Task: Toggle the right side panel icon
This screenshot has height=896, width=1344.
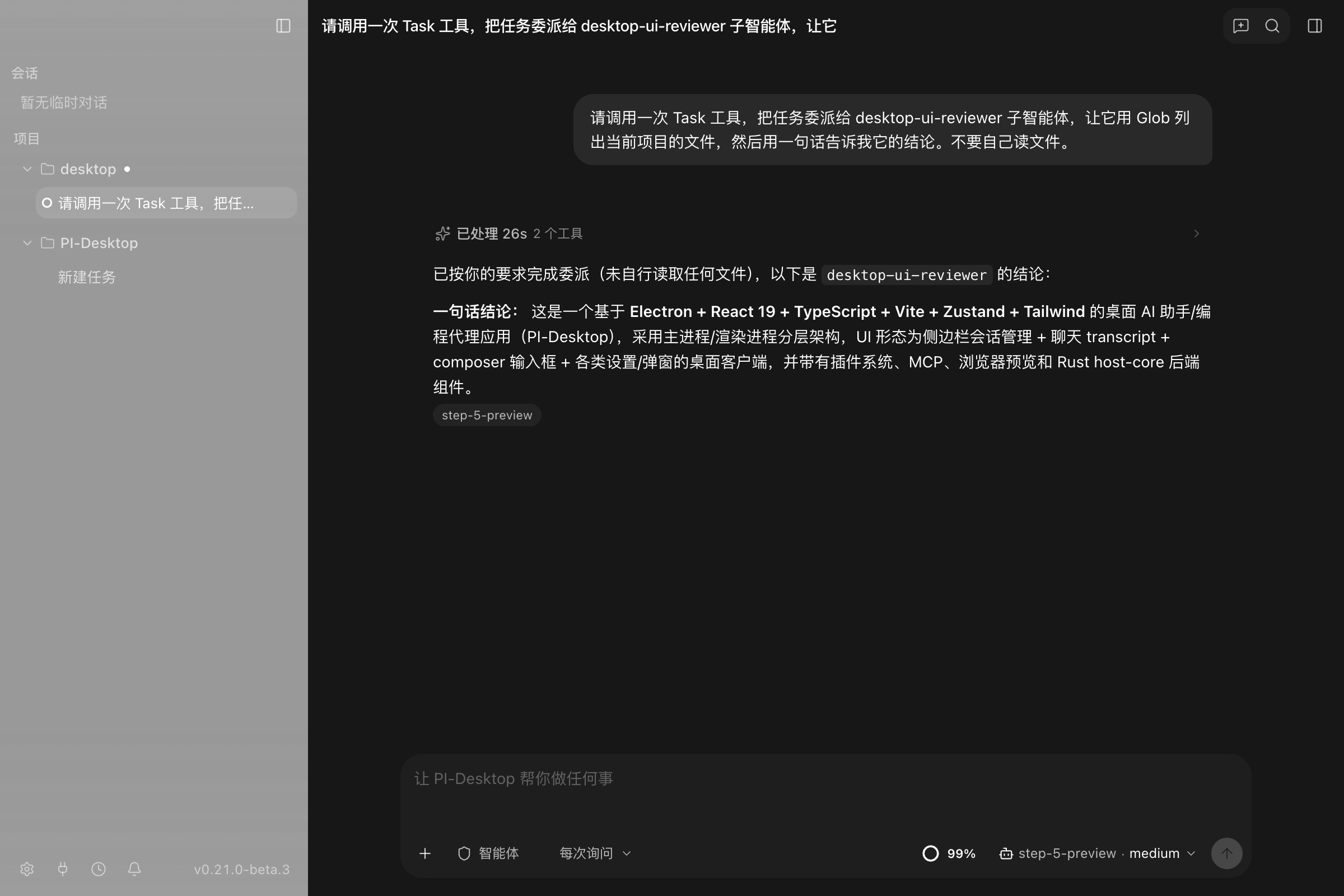Action: [x=1314, y=26]
